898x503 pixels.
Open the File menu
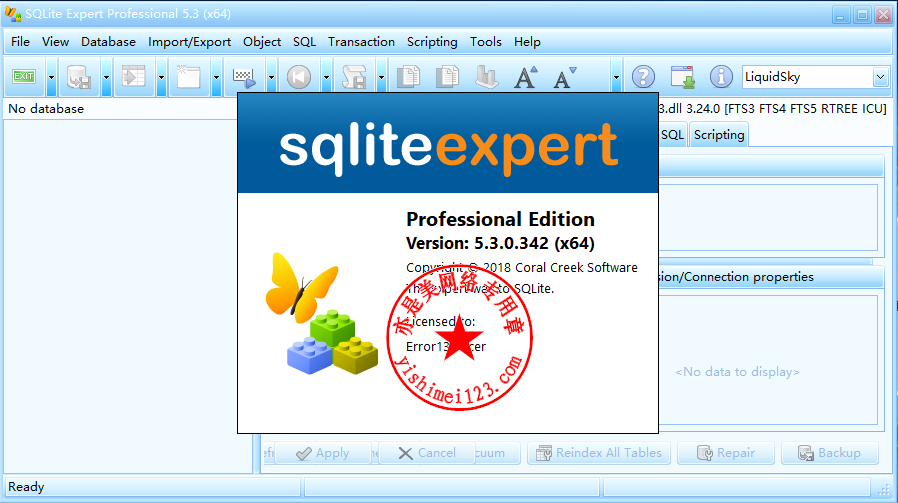click(20, 42)
